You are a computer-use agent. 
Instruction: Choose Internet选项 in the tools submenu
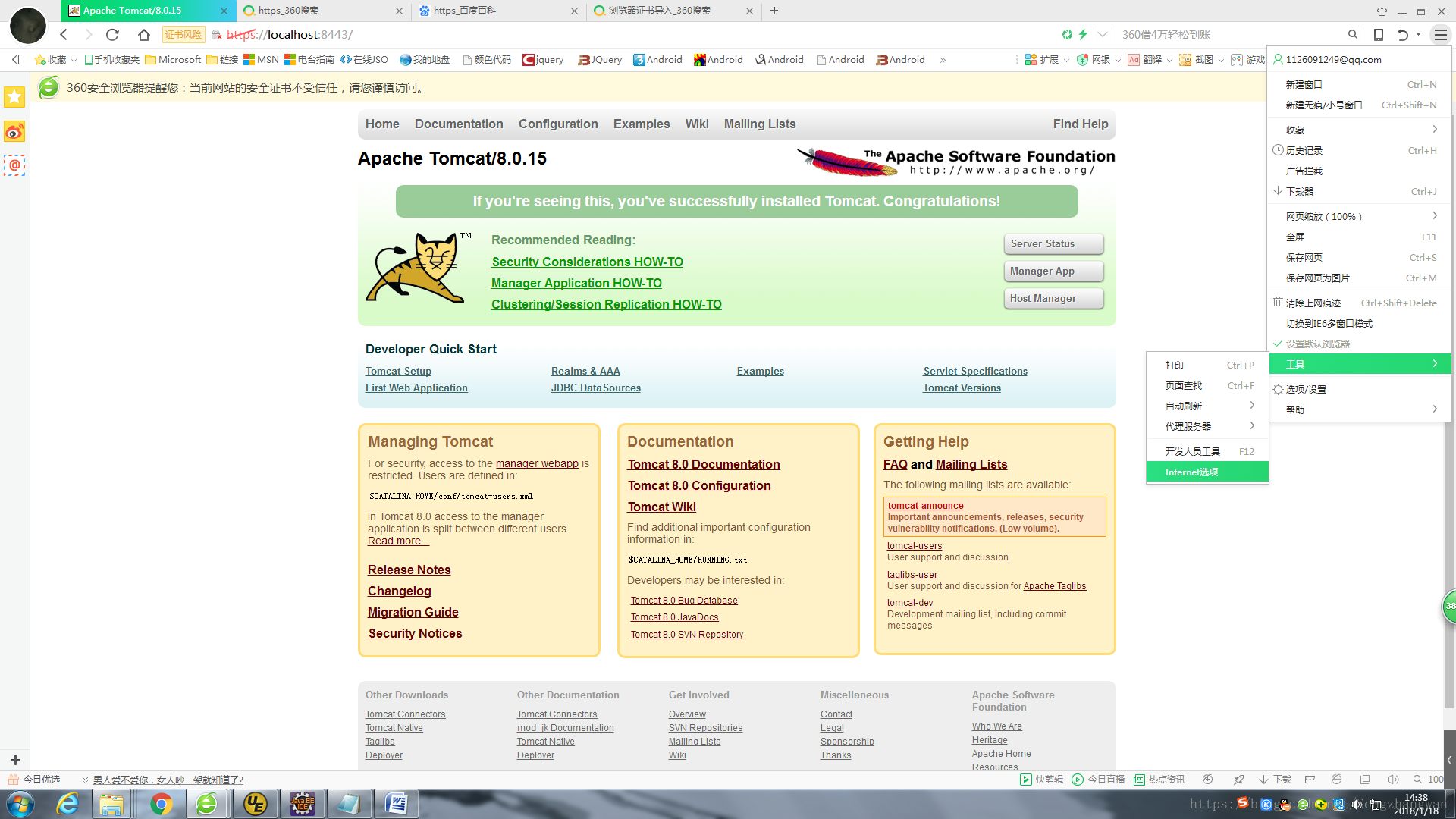1207,472
